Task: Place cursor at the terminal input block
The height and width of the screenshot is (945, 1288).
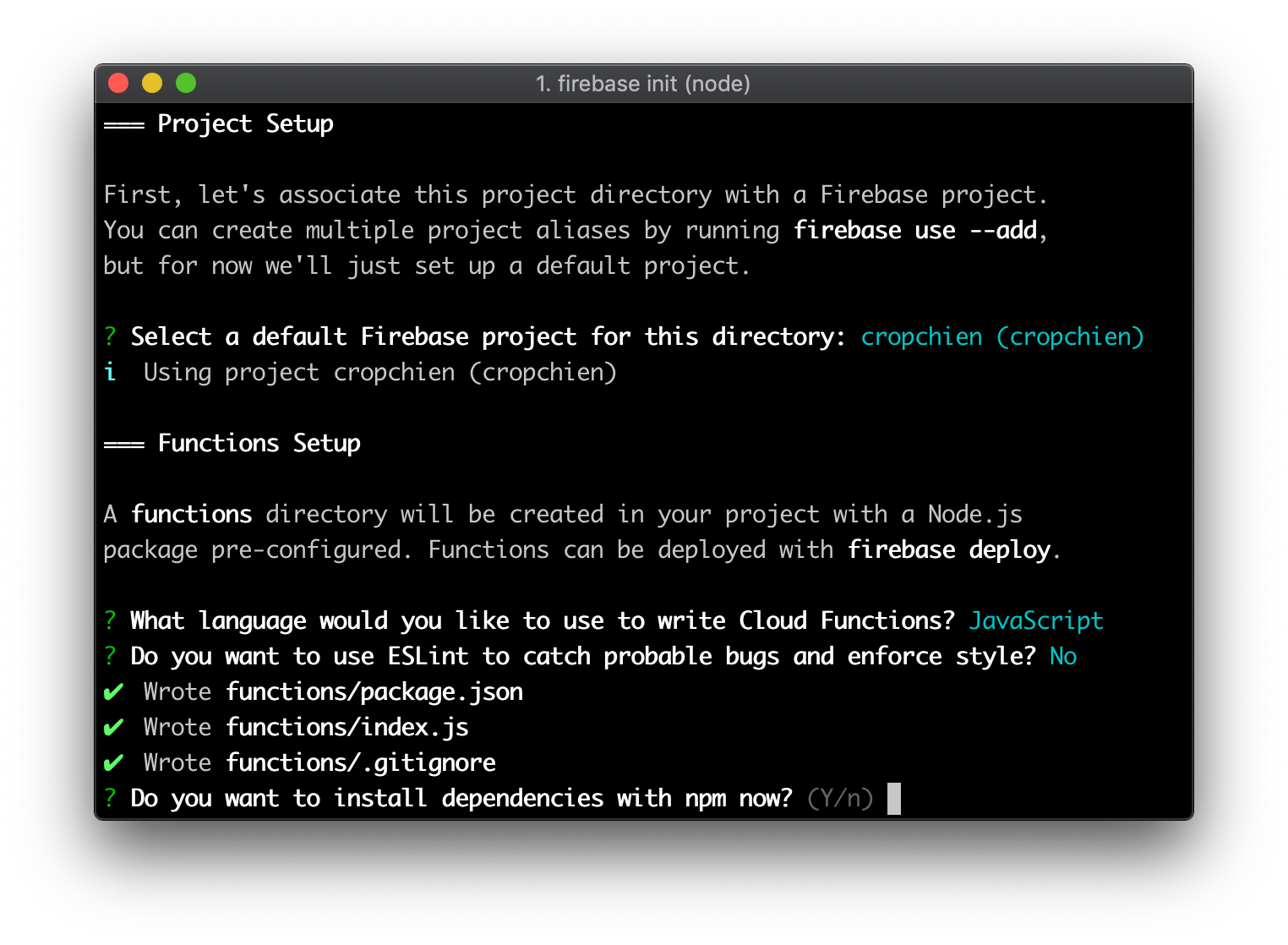Action: 894,798
